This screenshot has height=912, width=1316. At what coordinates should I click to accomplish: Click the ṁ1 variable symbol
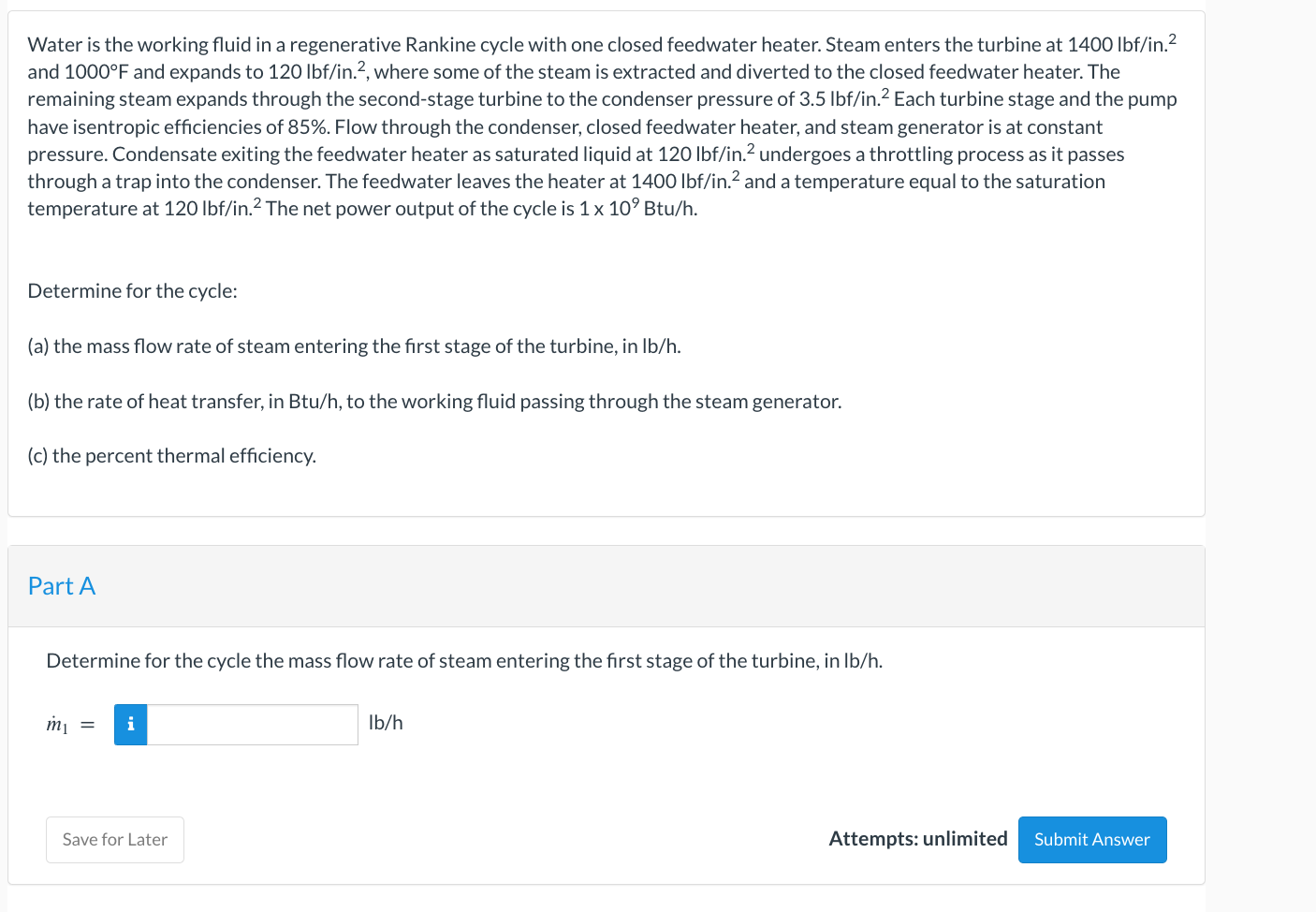[x=57, y=725]
